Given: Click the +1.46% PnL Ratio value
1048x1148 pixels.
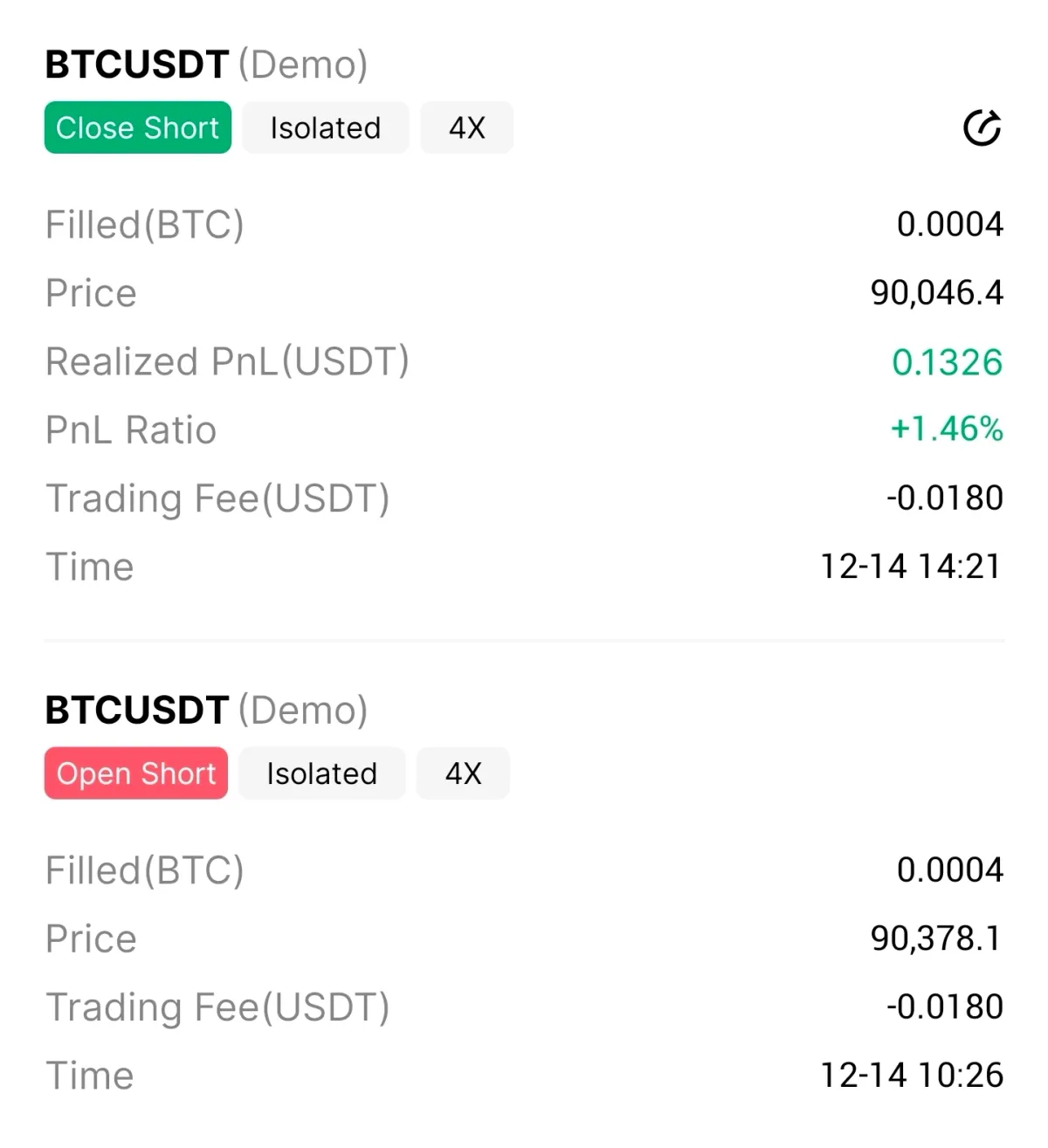Looking at the screenshot, I should 947,430.
